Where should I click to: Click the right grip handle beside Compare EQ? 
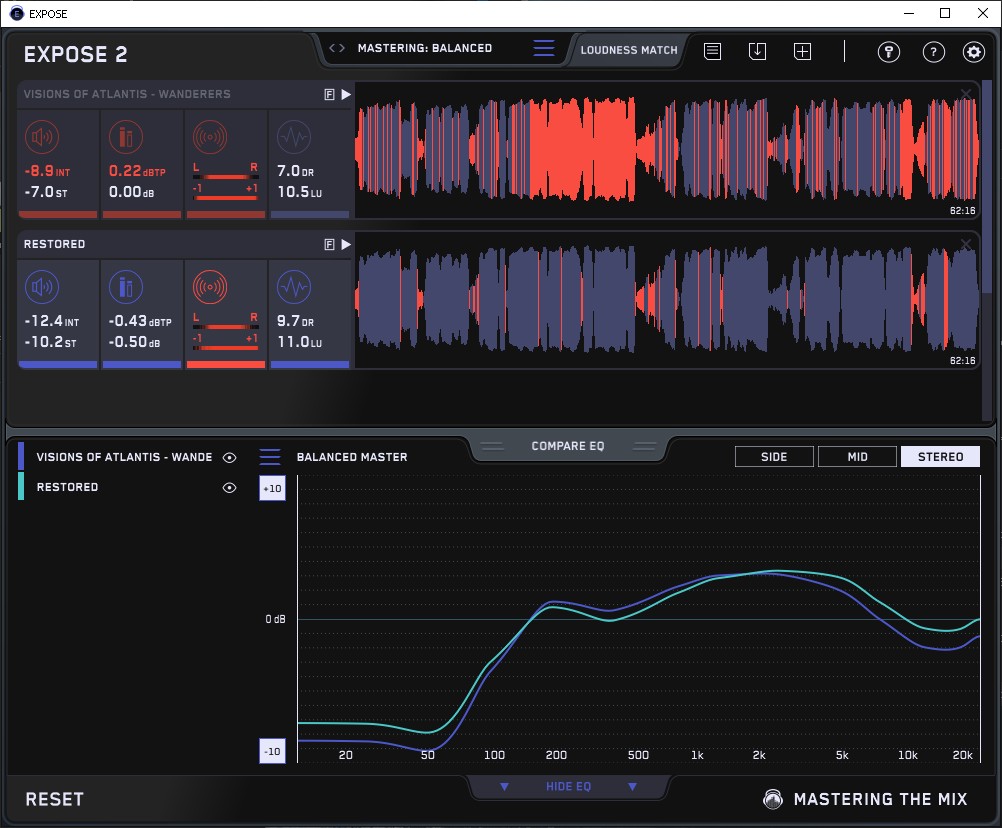tap(644, 446)
